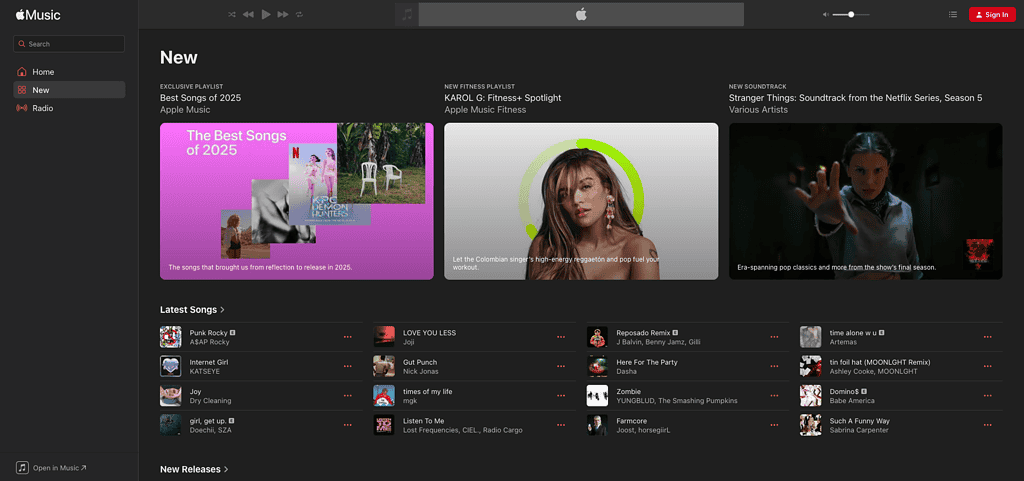Skip to previous track
1024x481 pixels.
point(248,14)
